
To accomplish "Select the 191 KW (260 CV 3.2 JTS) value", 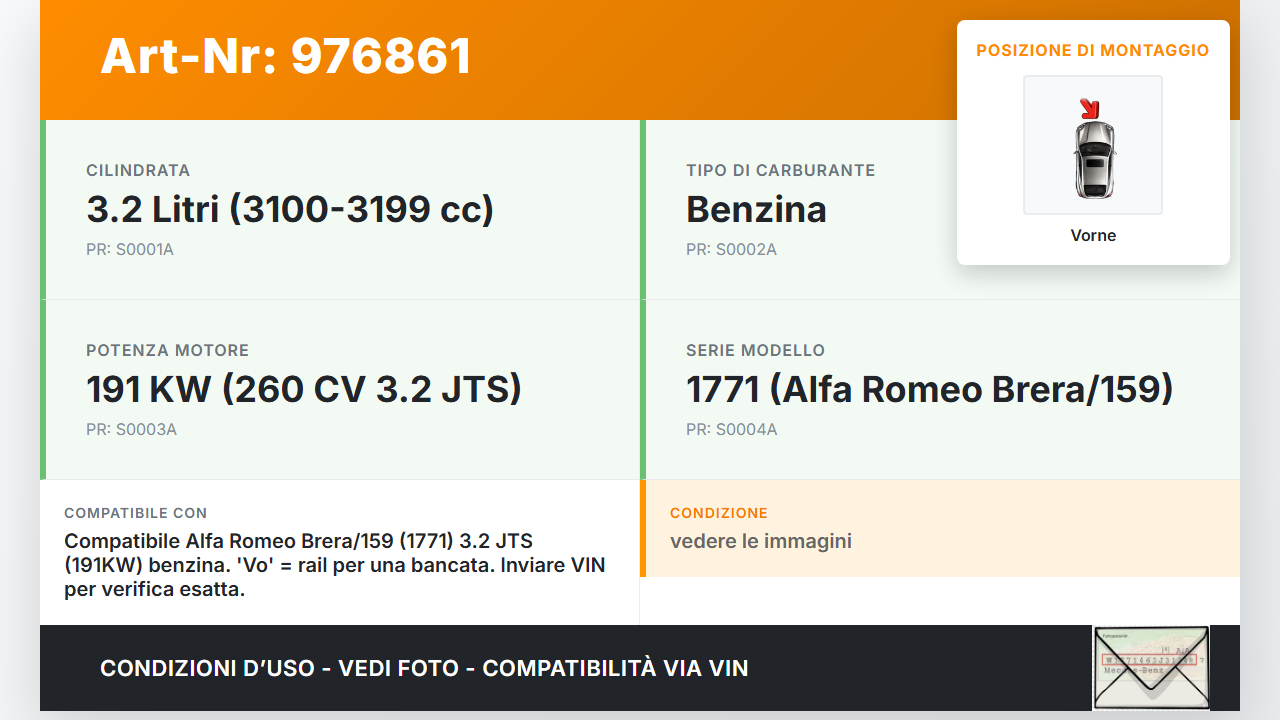I will [x=304, y=390].
